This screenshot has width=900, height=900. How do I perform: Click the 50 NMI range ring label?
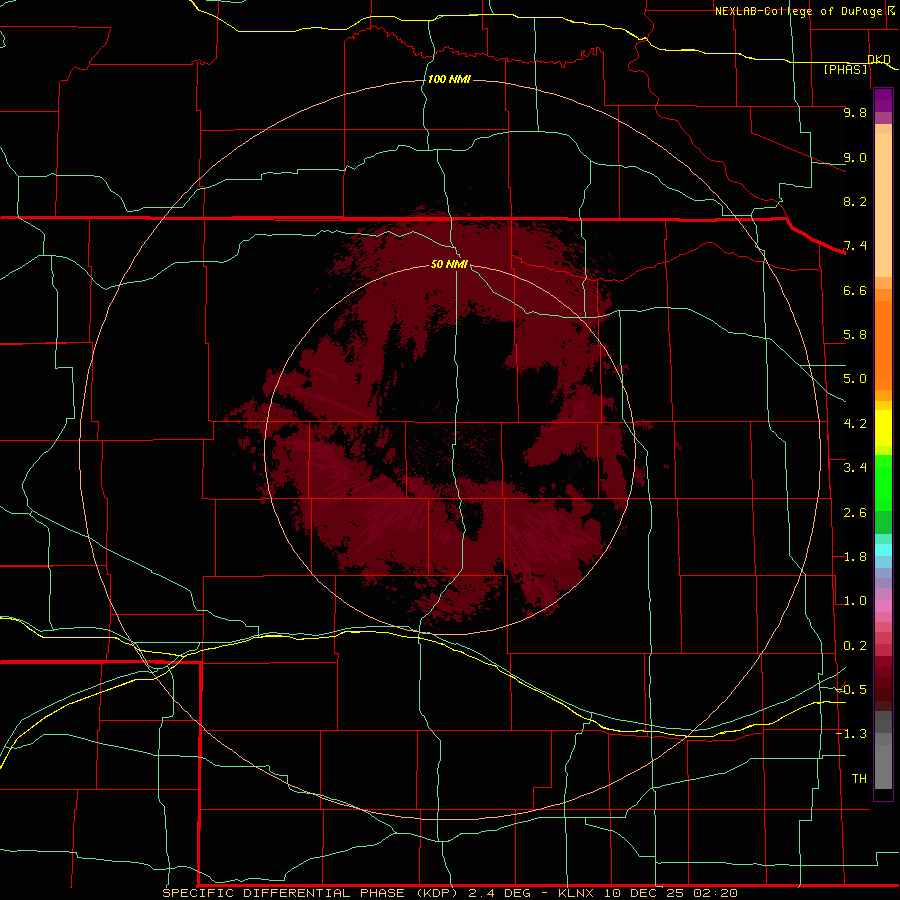(x=449, y=264)
